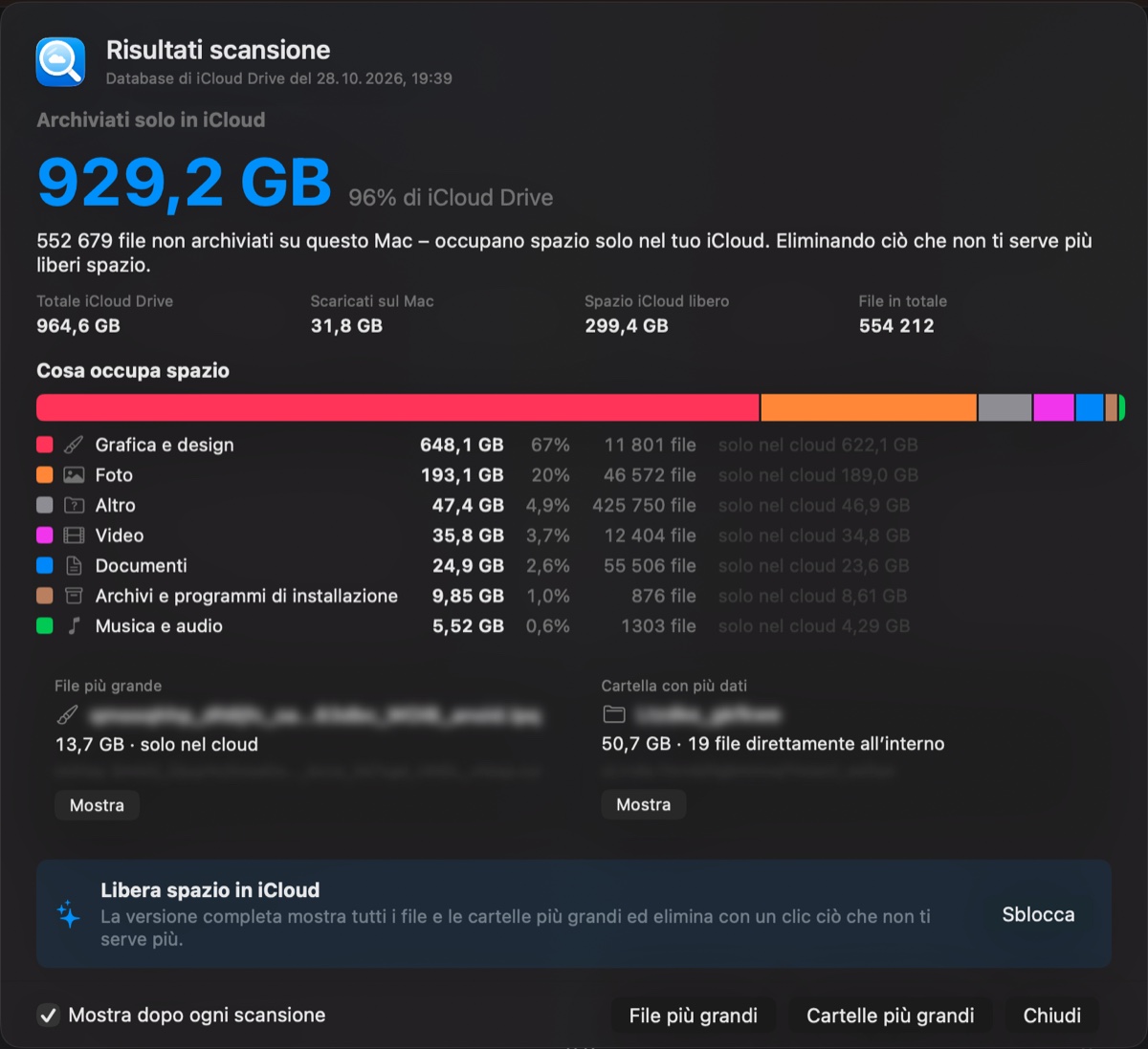Click the orange Foto color swatch
Screen dimensions: 1148x1049
[x=44, y=475]
